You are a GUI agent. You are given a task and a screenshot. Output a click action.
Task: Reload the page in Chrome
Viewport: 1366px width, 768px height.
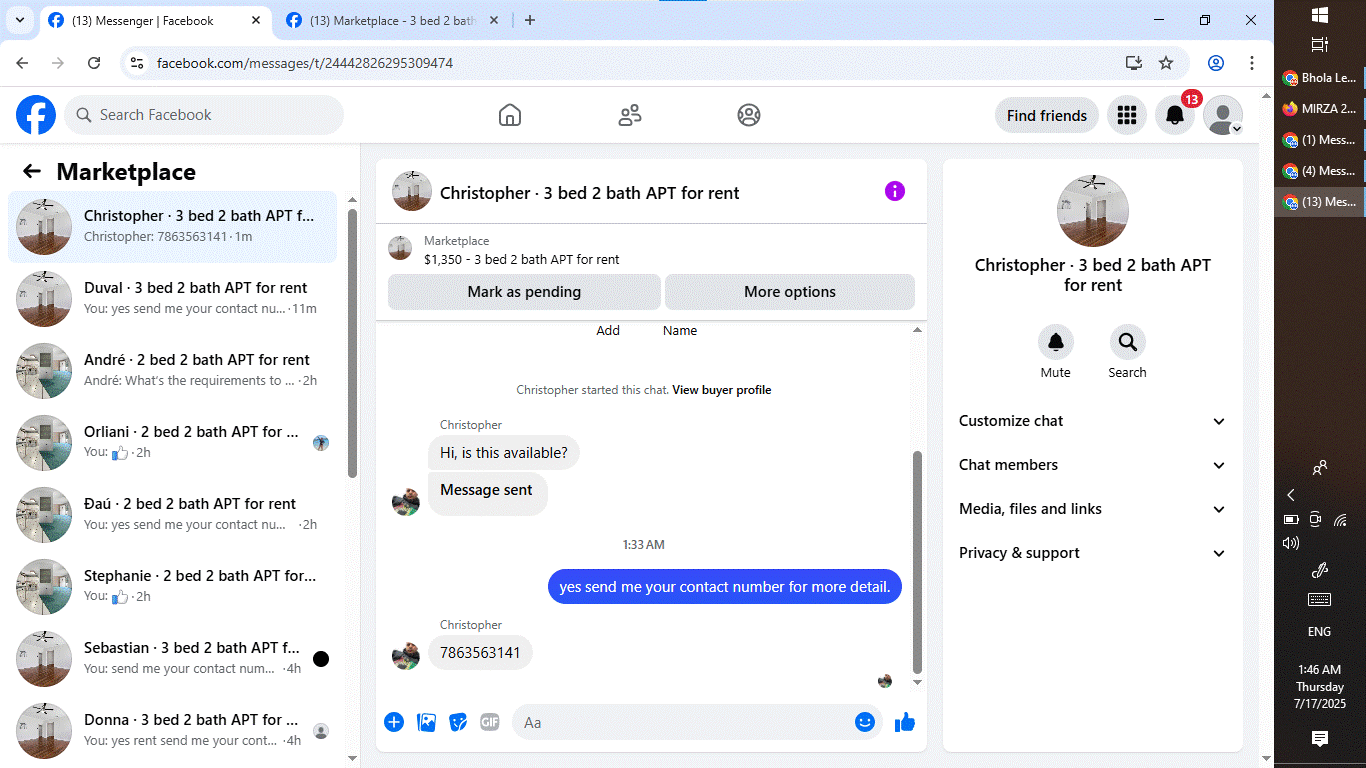(x=94, y=63)
